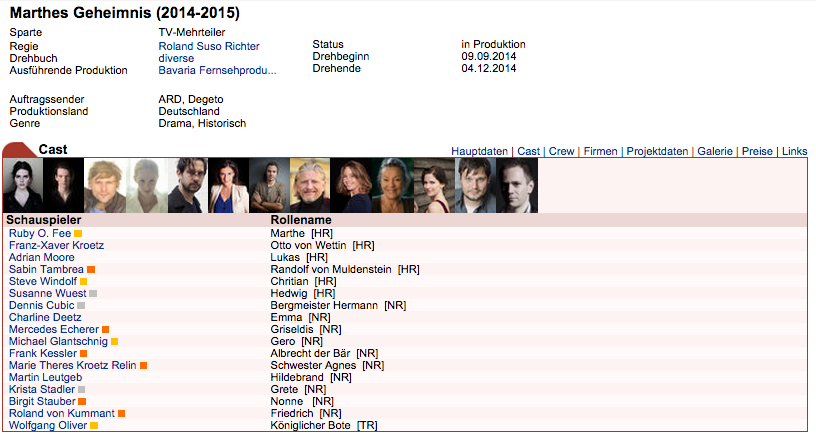Image resolution: width=816 pixels, height=437 pixels.
Task: Click the orange square beside Mercedes Echerer
Action: (x=106, y=329)
